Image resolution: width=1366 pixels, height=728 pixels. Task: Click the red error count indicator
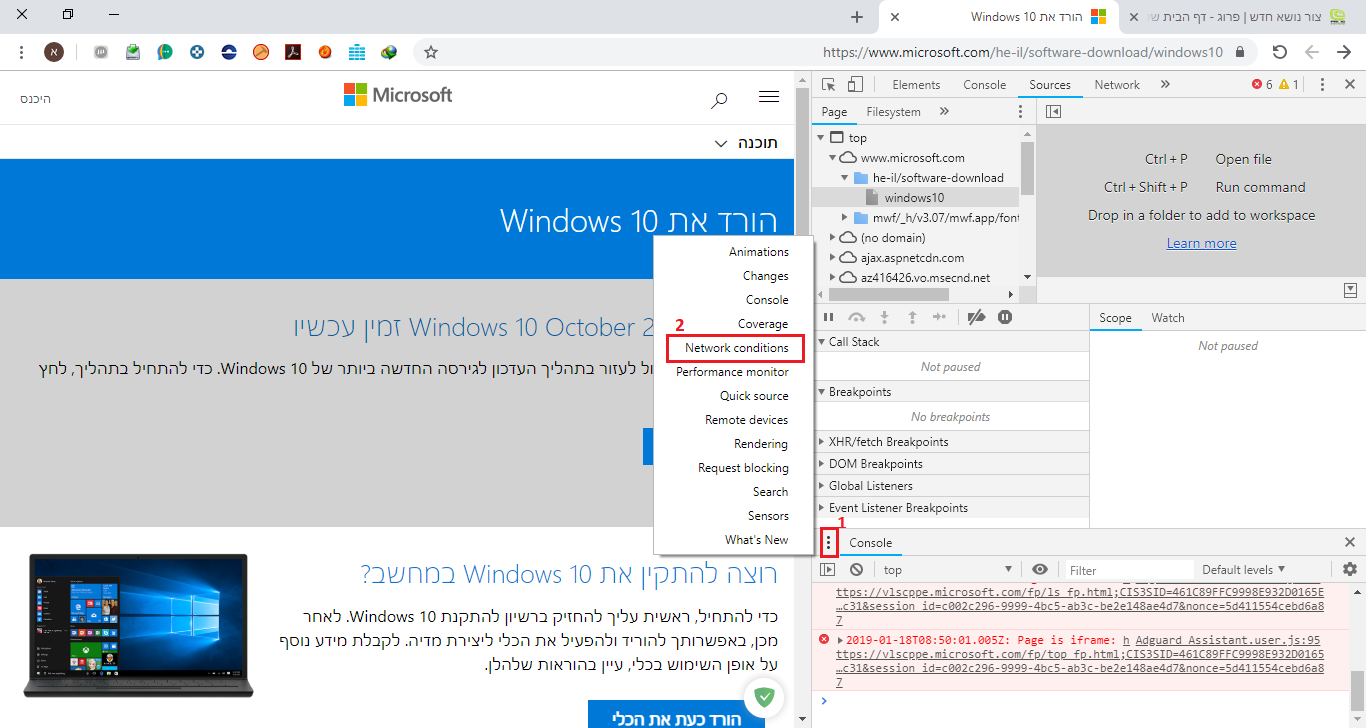click(x=1262, y=85)
